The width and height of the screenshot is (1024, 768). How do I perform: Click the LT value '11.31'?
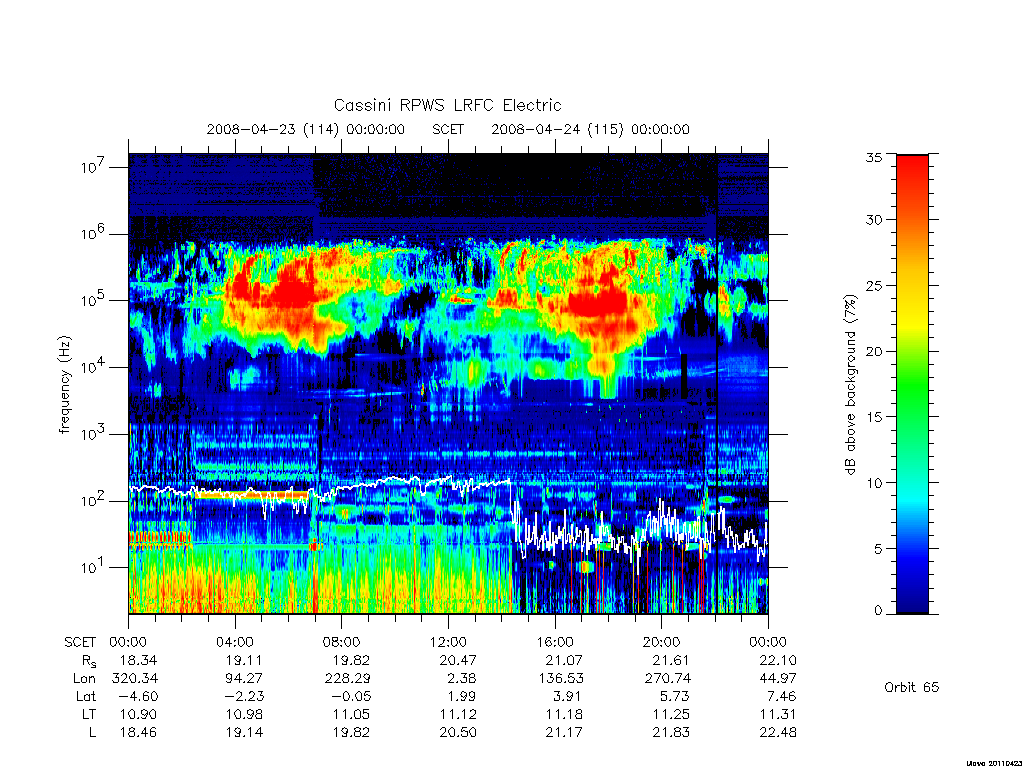point(778,714)
